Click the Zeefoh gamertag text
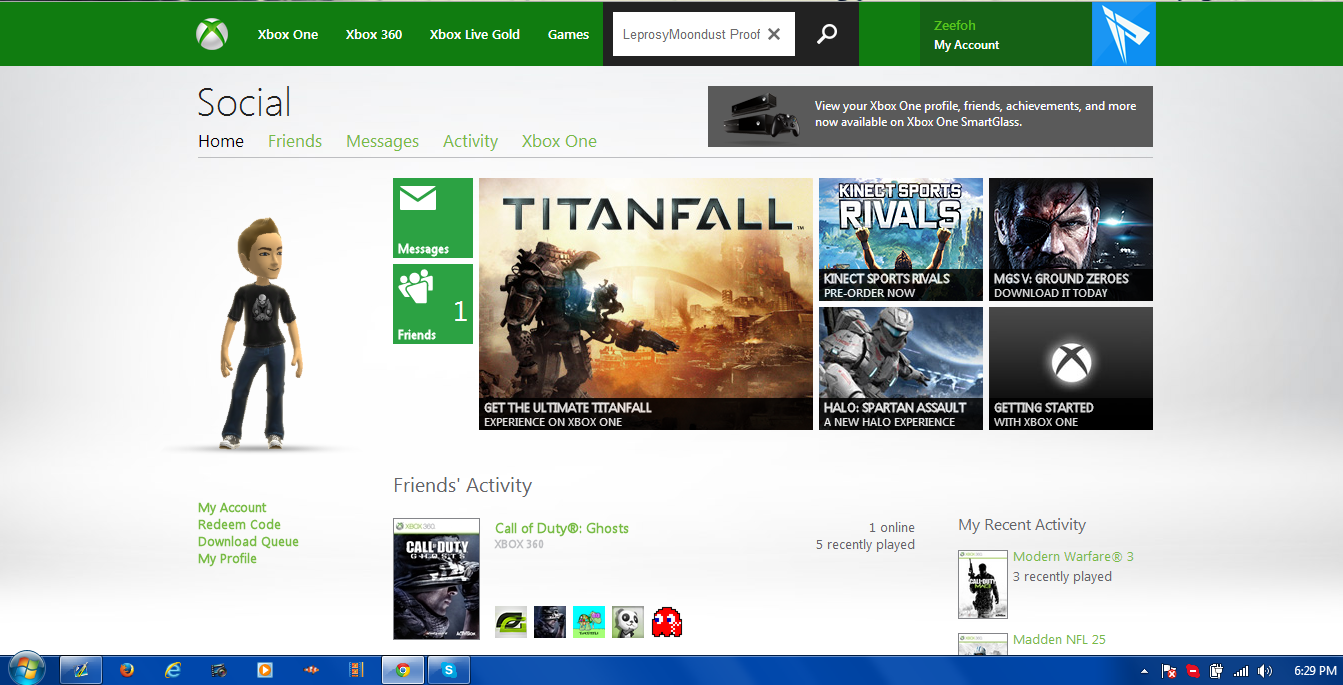Image resolution: width=1343 pixels, height=685 pixels. tap(954, 26)
